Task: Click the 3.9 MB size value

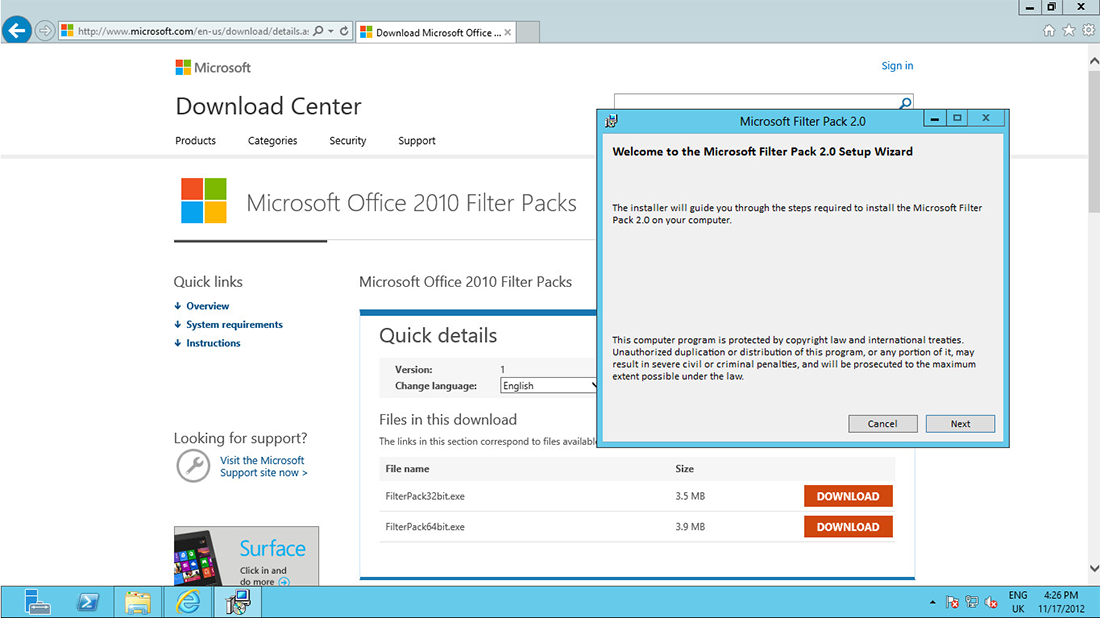Action: pyautogui.click(x=690, y=527)
